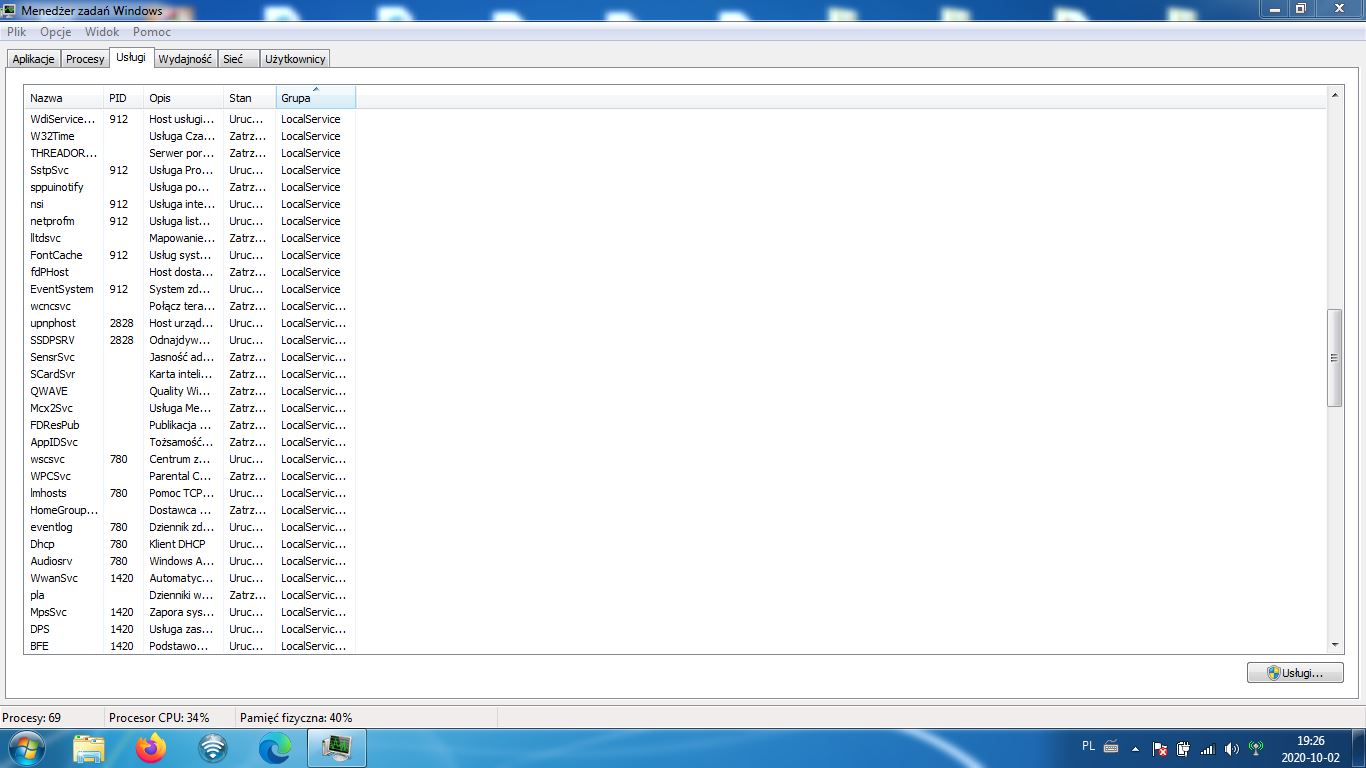Open the Opcje menu
This screenshot has height=768, width=1366.
56,32
